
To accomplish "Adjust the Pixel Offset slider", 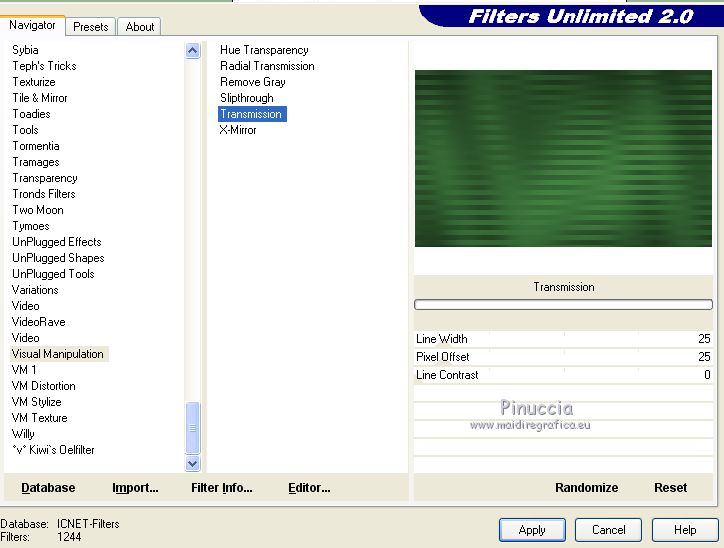I will tap(563, 357).
